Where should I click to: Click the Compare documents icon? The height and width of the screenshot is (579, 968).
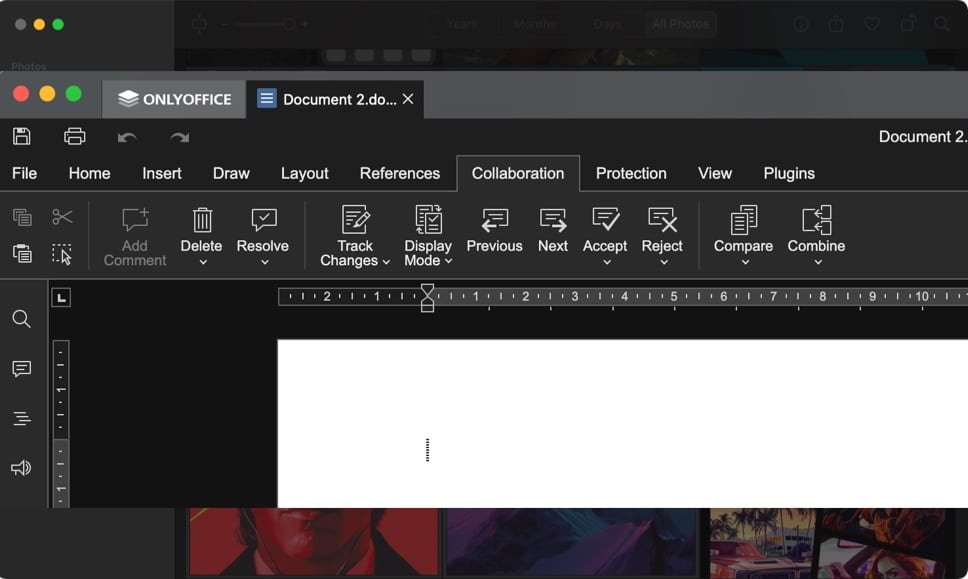pos(744,220)
